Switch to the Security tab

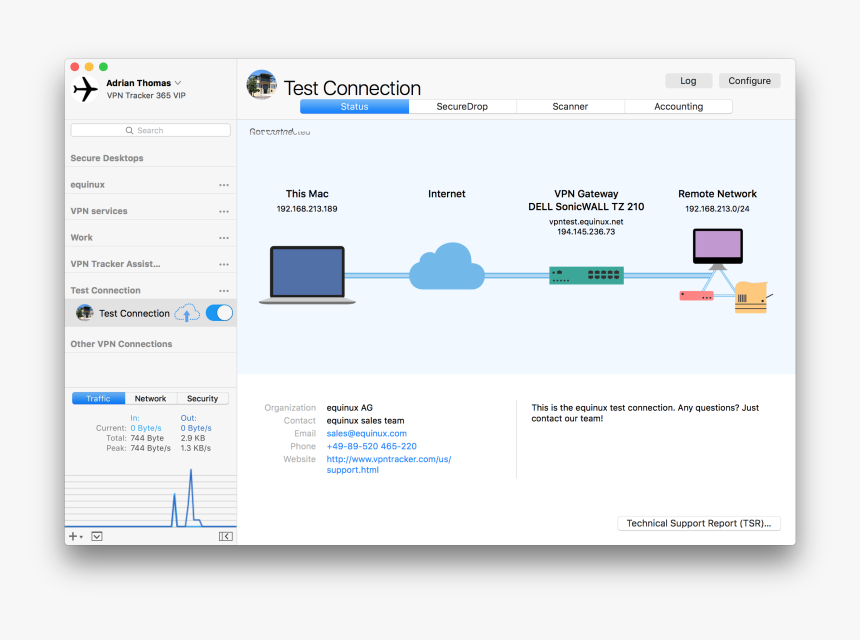tap(202, 399)
